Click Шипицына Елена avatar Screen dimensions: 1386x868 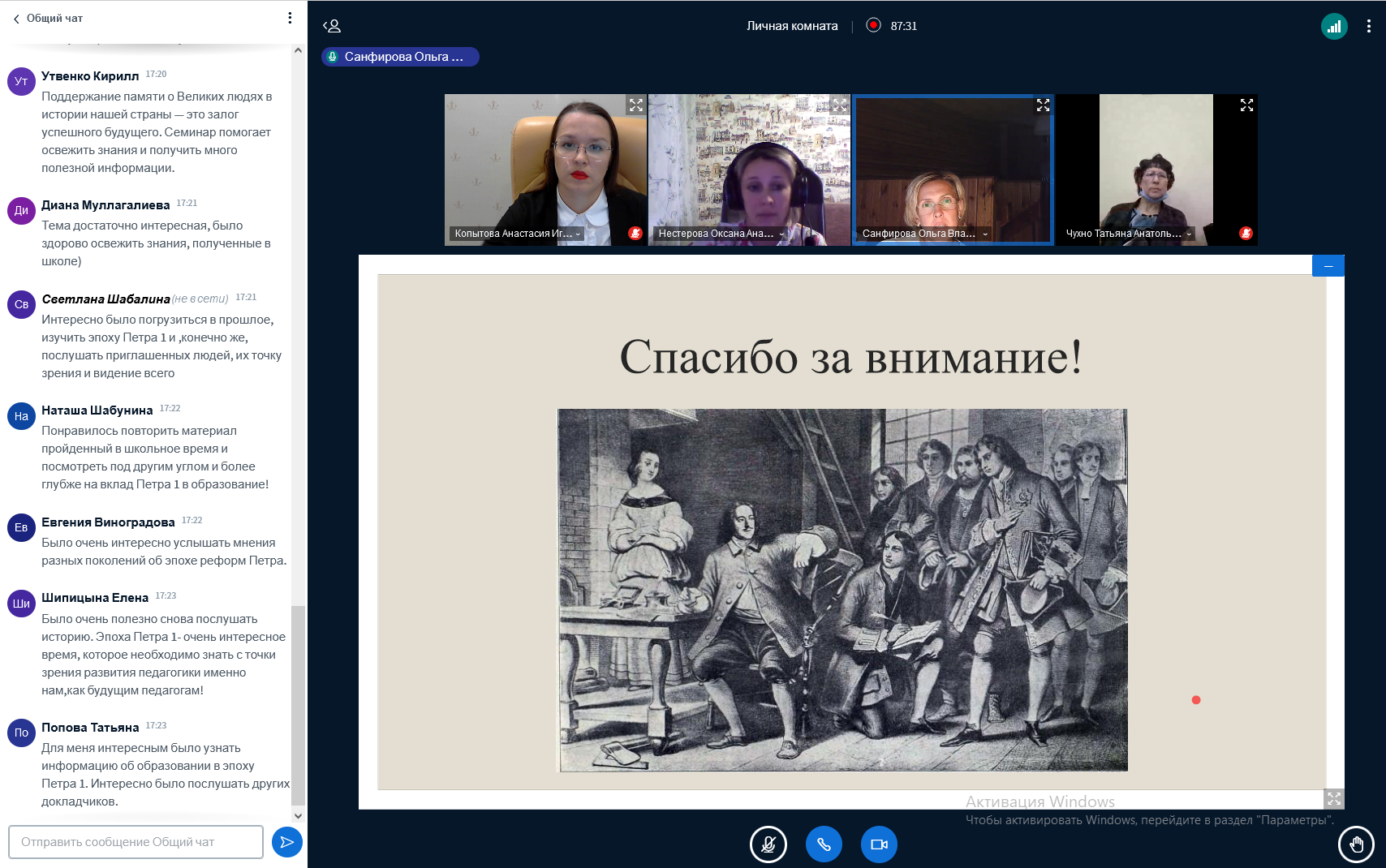(x=21, y=604)
